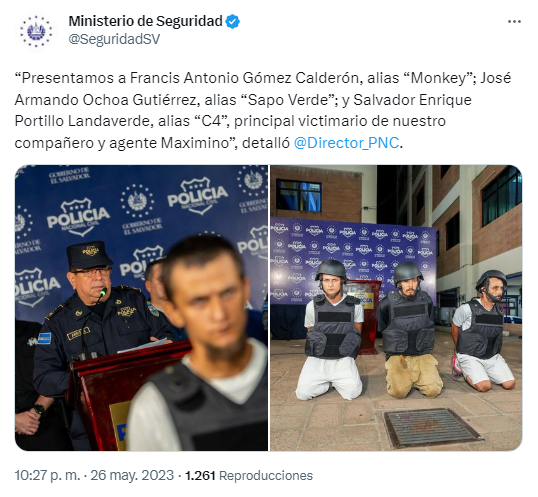Screen dimensions: 538x497
Task: Click the blurred man in foreground
Action: 197,343
